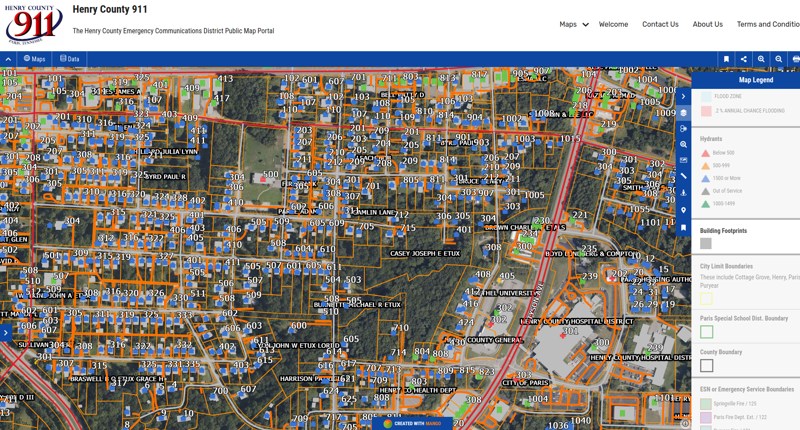Screen dimensions: 800x430
Task: Click the Paris Fire Dept. Ext. / 122 entry
Action: tap(740, 417)
